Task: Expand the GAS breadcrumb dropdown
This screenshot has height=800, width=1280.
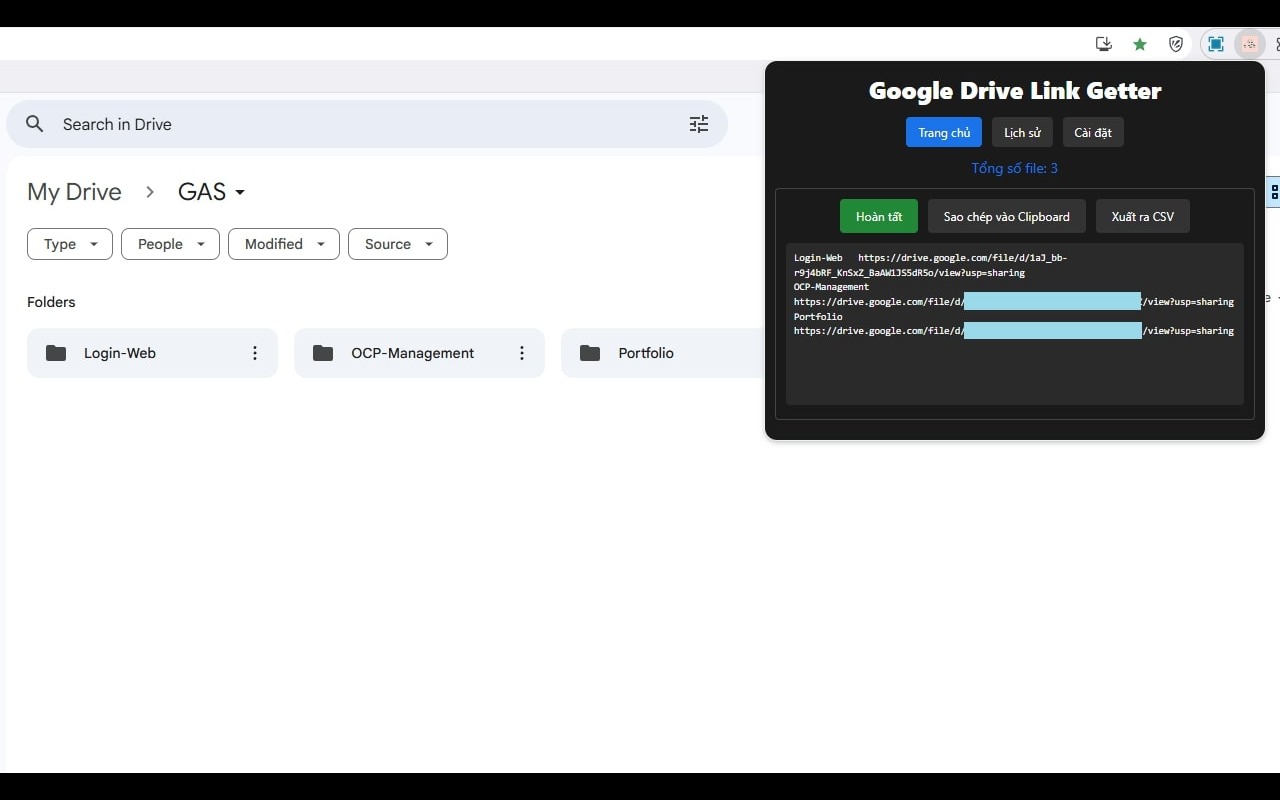Action: [x=238, y=191]
